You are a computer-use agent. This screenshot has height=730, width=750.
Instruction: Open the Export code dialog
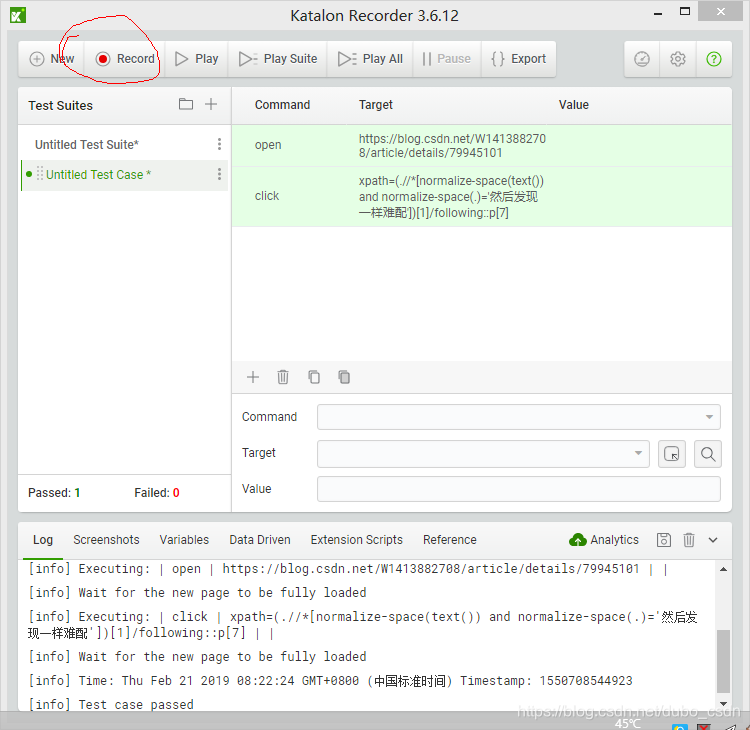point(518,59)
